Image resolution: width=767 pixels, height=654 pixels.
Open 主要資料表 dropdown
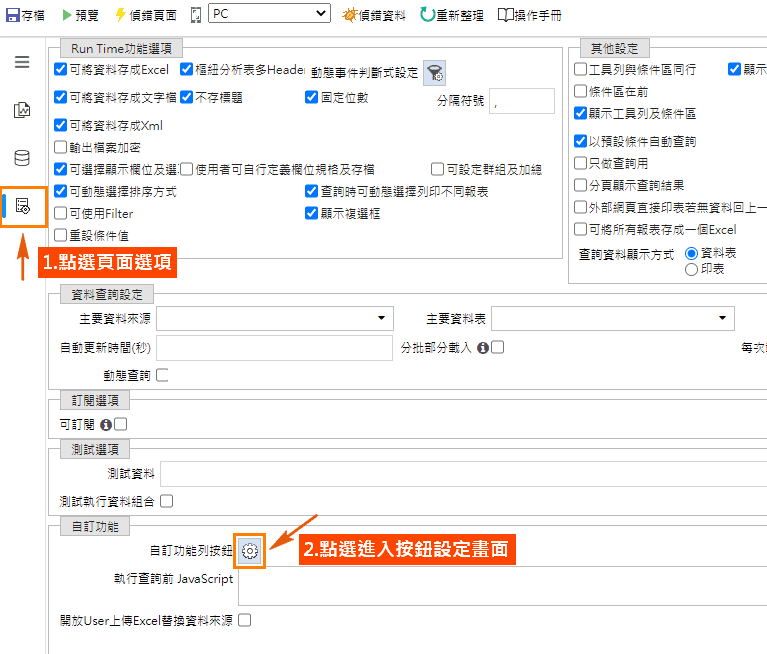(613, 318)
